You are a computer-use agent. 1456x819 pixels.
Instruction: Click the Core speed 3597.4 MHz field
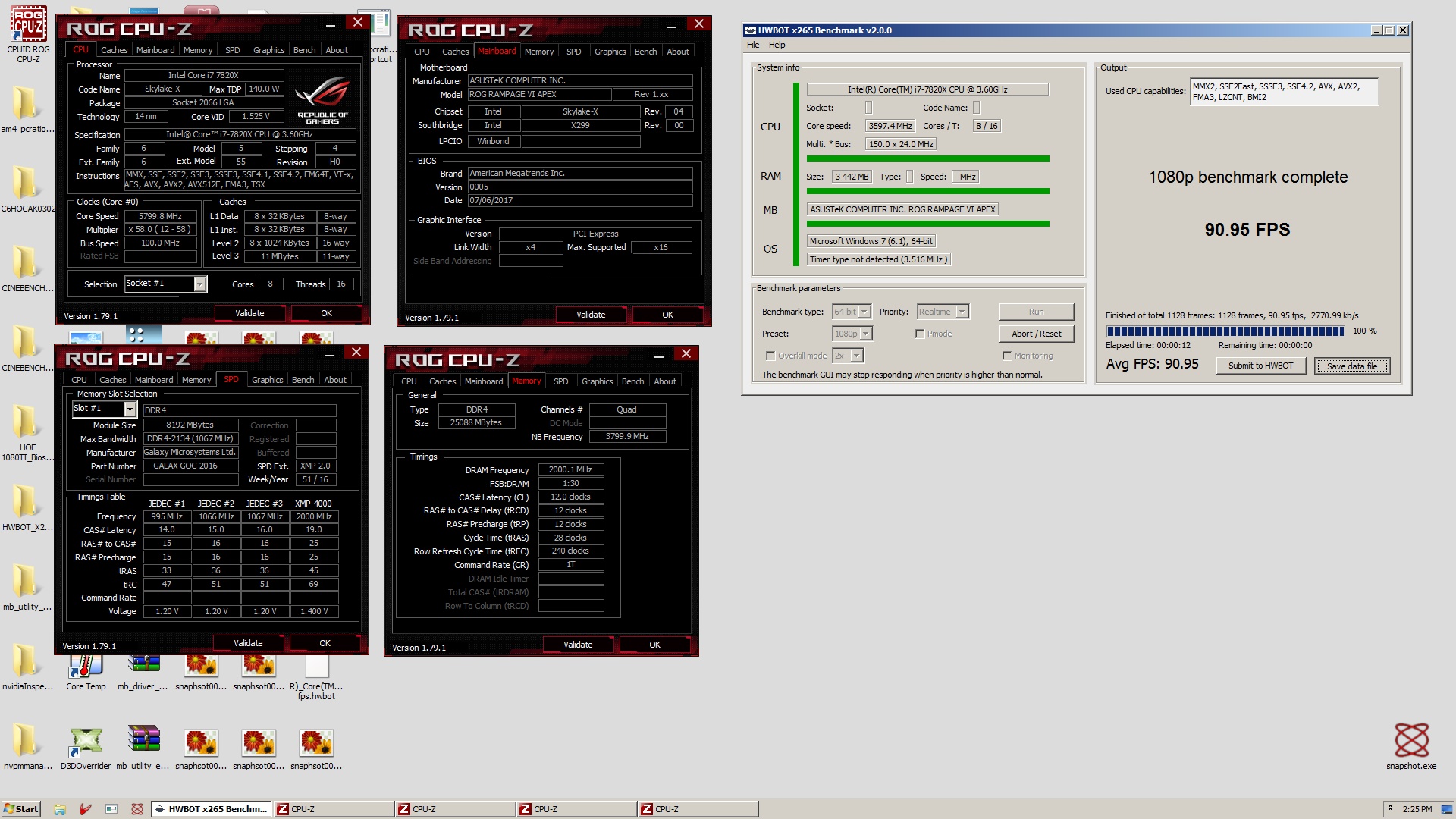890,126
